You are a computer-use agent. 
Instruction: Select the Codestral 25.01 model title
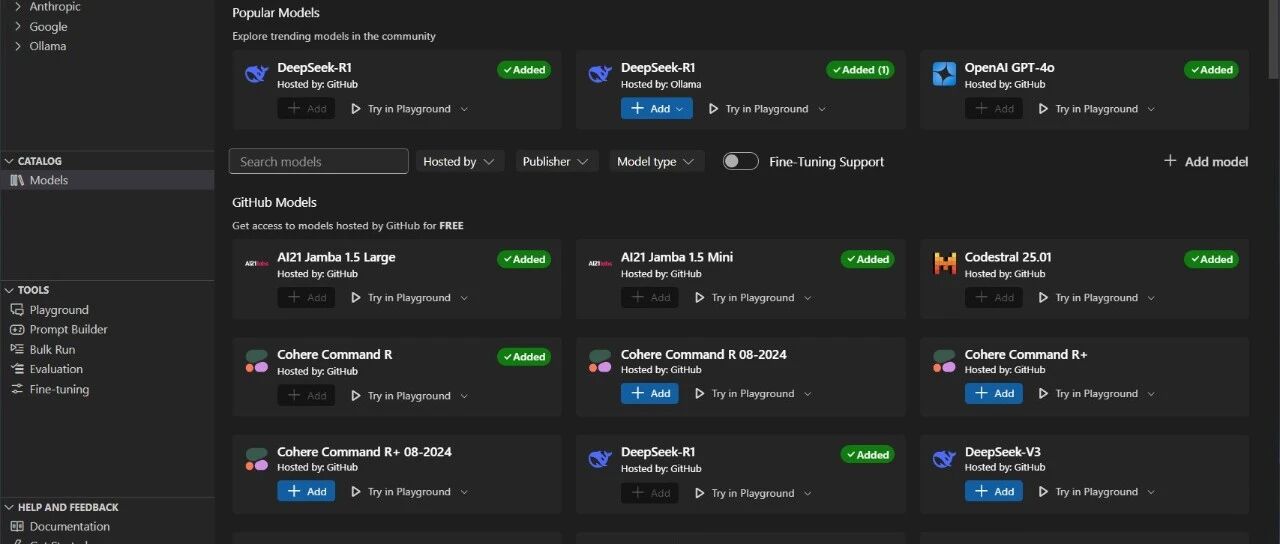tap(1008, 257)
